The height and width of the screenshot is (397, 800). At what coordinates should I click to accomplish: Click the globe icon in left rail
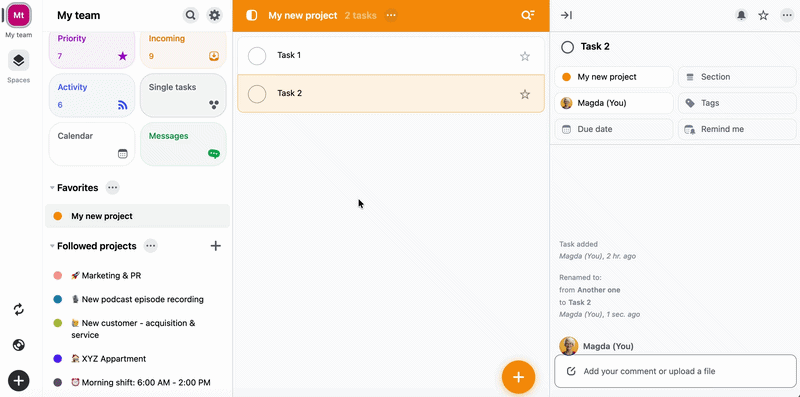[19, 345]
